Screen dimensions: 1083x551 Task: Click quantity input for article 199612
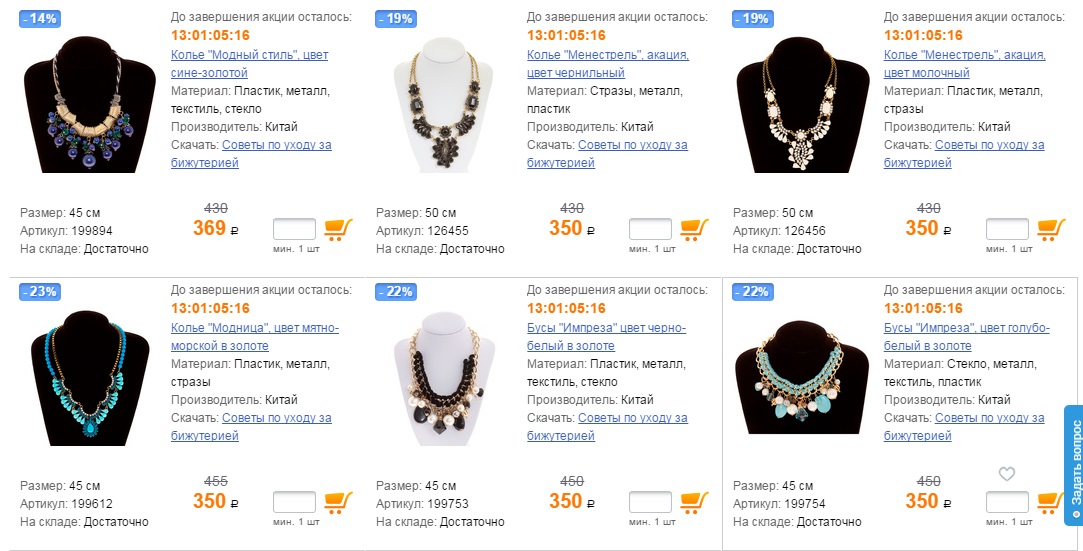[x=294, y=502]
